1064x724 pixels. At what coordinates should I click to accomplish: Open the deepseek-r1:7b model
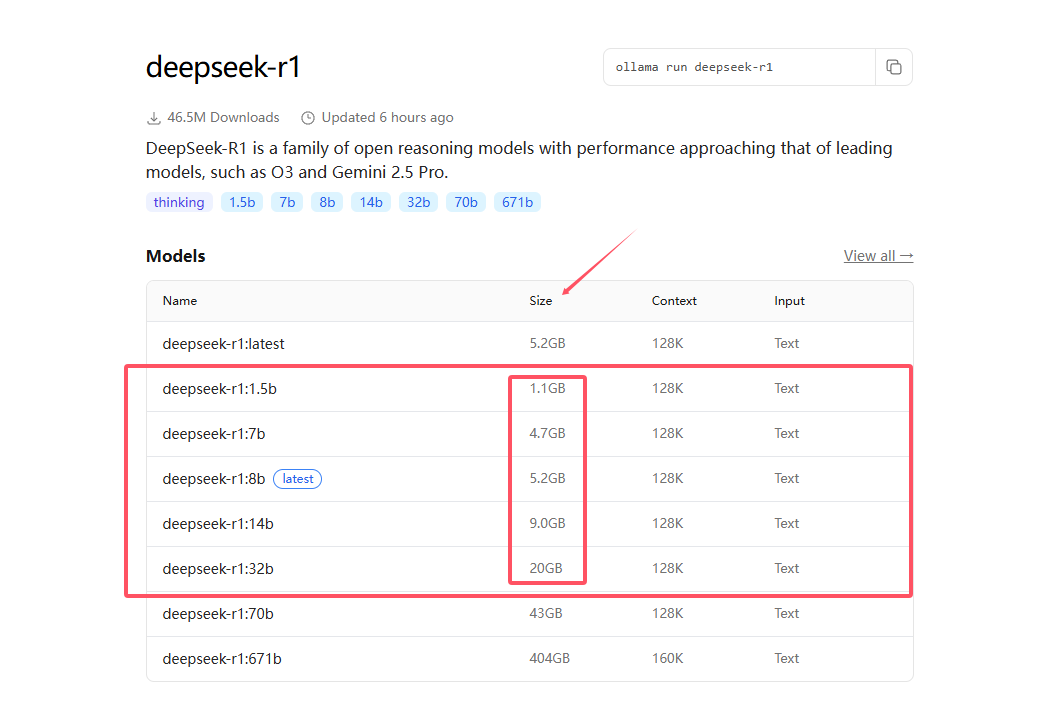214,434
